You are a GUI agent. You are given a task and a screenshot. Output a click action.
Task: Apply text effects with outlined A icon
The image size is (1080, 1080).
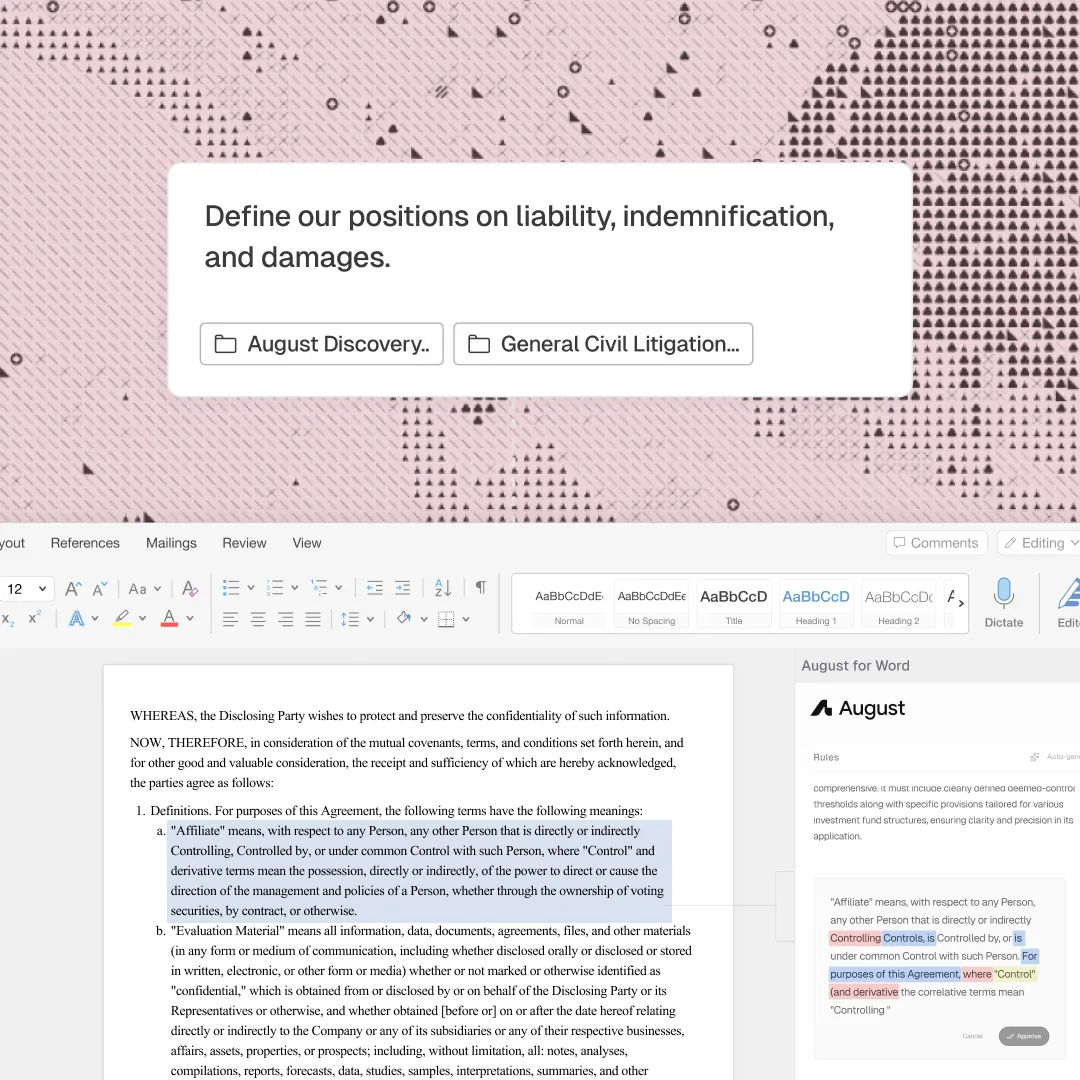point(76,619)
